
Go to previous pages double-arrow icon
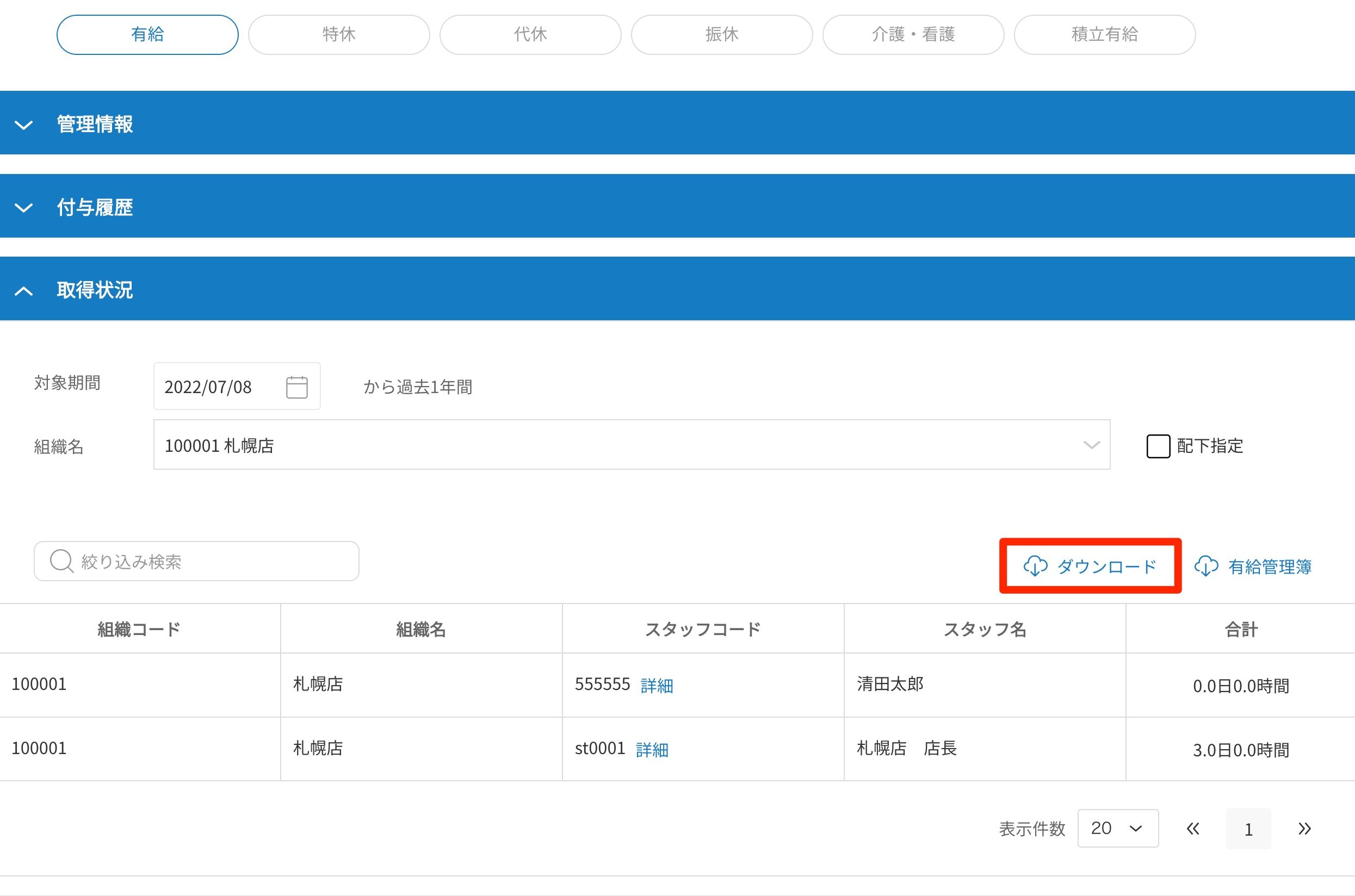pos(1193,829)
